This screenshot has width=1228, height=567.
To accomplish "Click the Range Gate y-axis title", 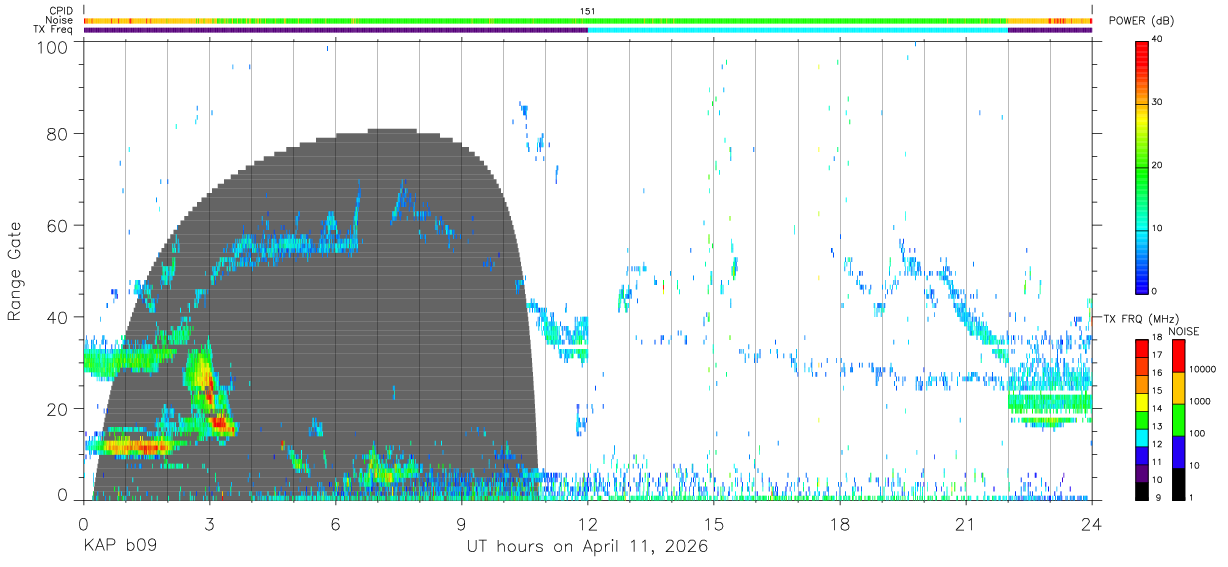I will 15,272.
